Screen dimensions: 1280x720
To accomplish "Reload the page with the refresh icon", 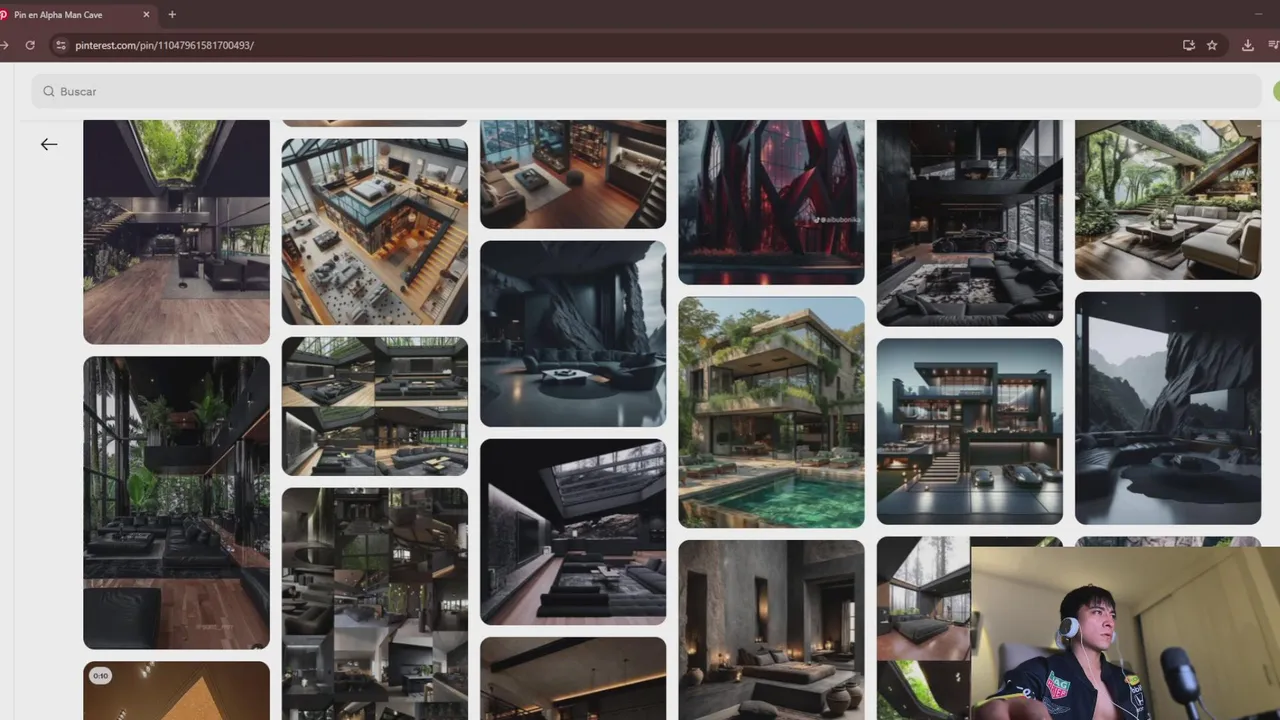I will [30, 45].
